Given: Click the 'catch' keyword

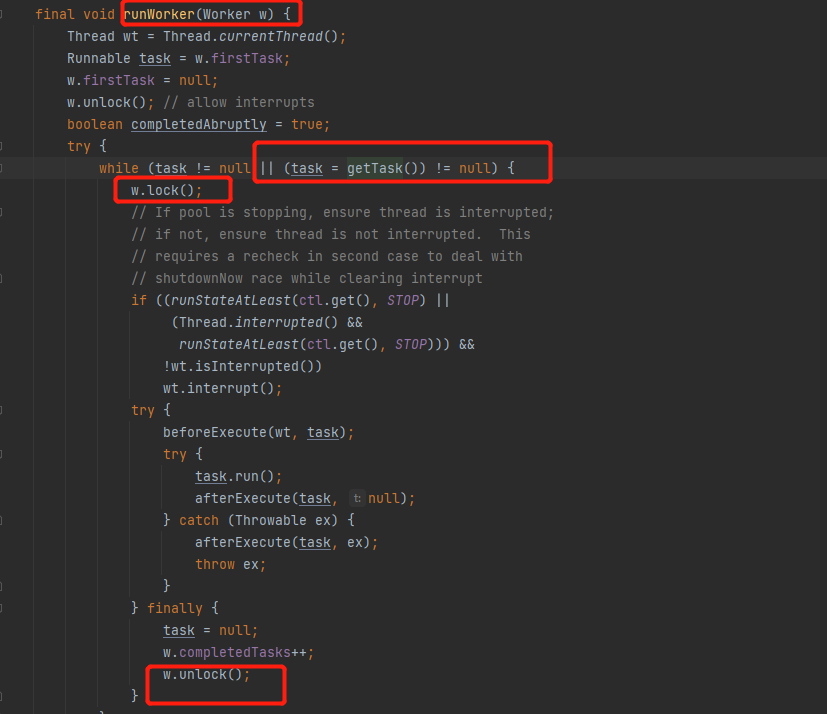Looking at the screenshot, I should (x=199, y=521).
